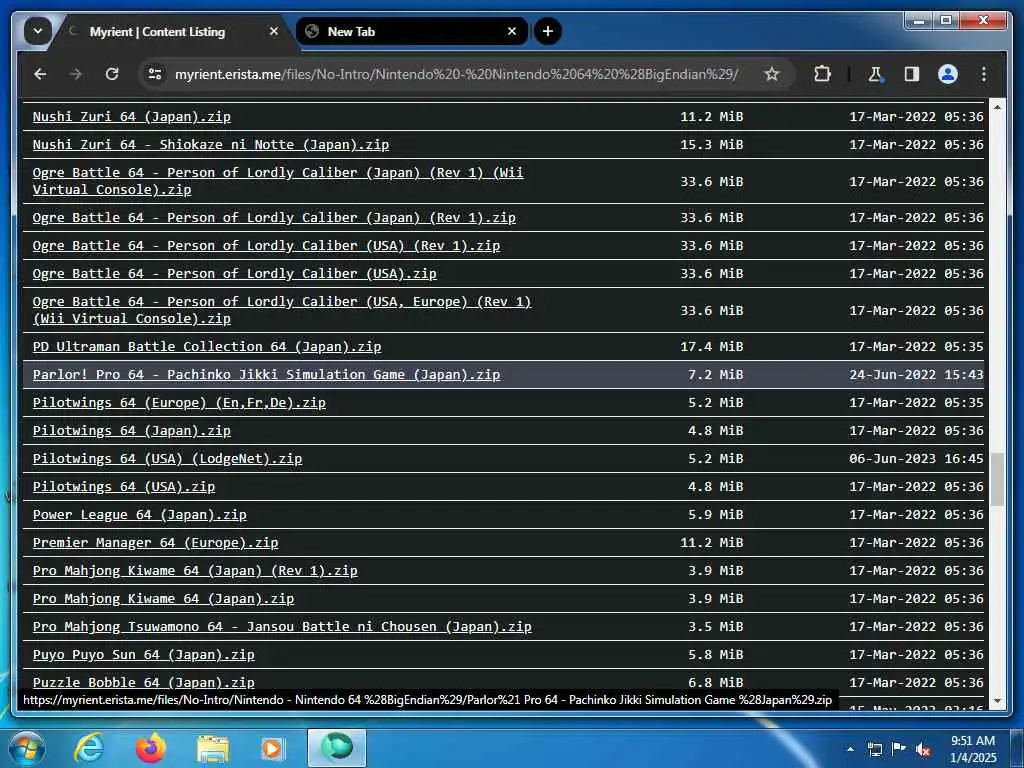The height and width of the screenshot is (768, 1024).
Task: Open Pilotwings 64 (Europe) (En,Fr,De).zip
Action: click(x=179, y=403)
